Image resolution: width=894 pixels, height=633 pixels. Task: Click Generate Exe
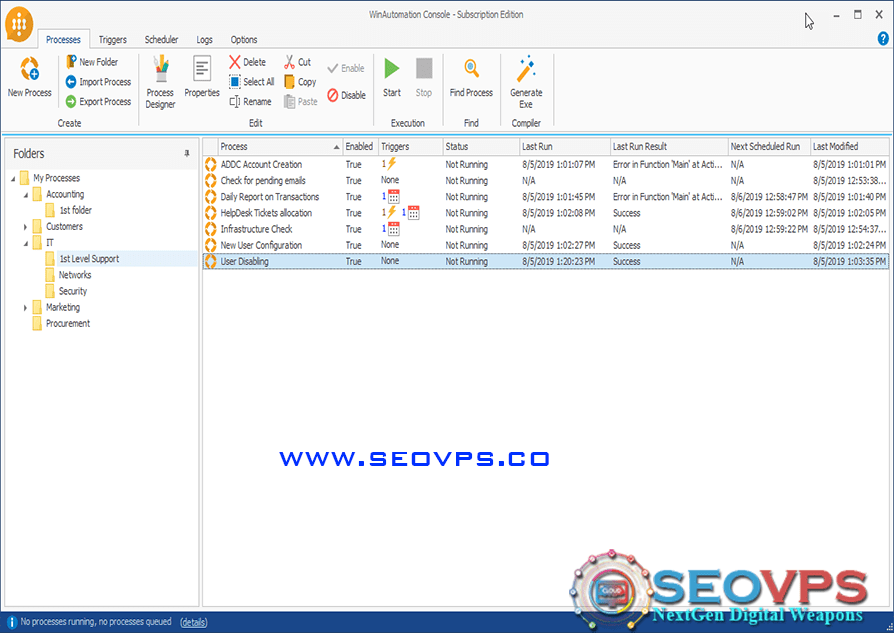point(526,82)
